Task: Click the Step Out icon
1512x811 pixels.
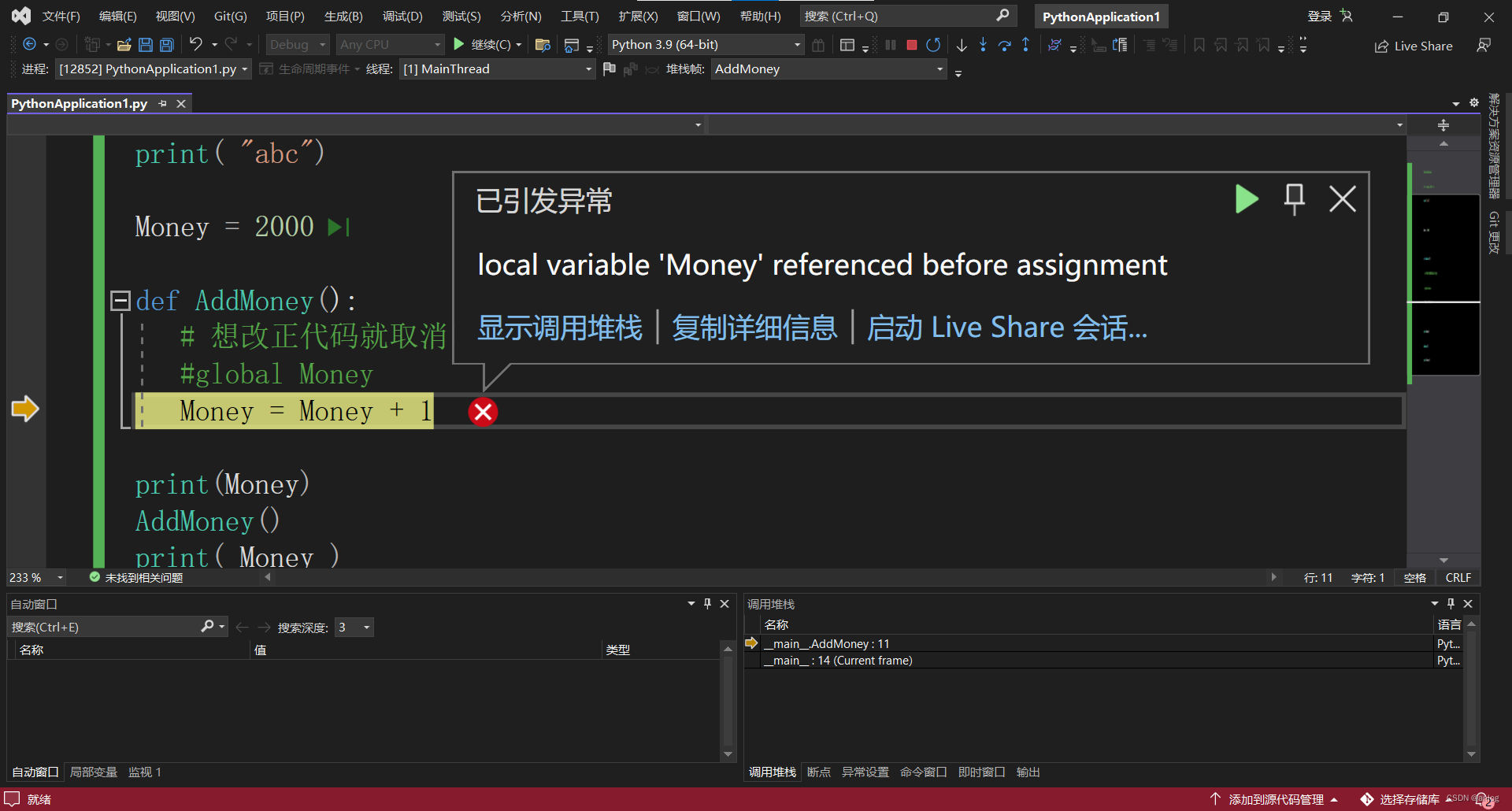Action: (1025, 45)
